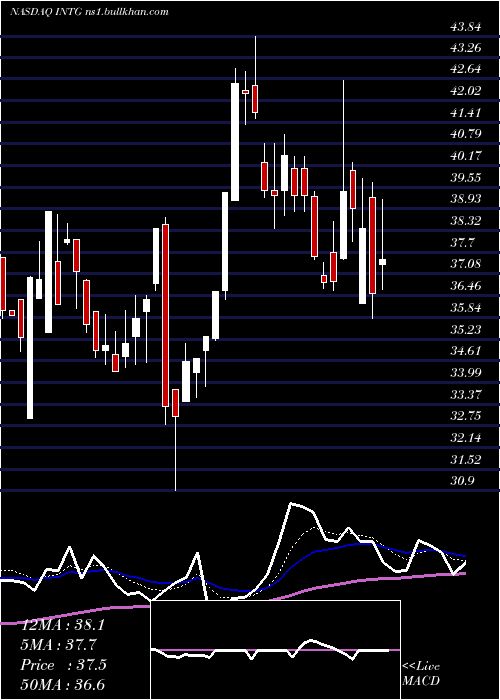Select the 33.99 price label
Screen dimensions: 500x700
466,373
